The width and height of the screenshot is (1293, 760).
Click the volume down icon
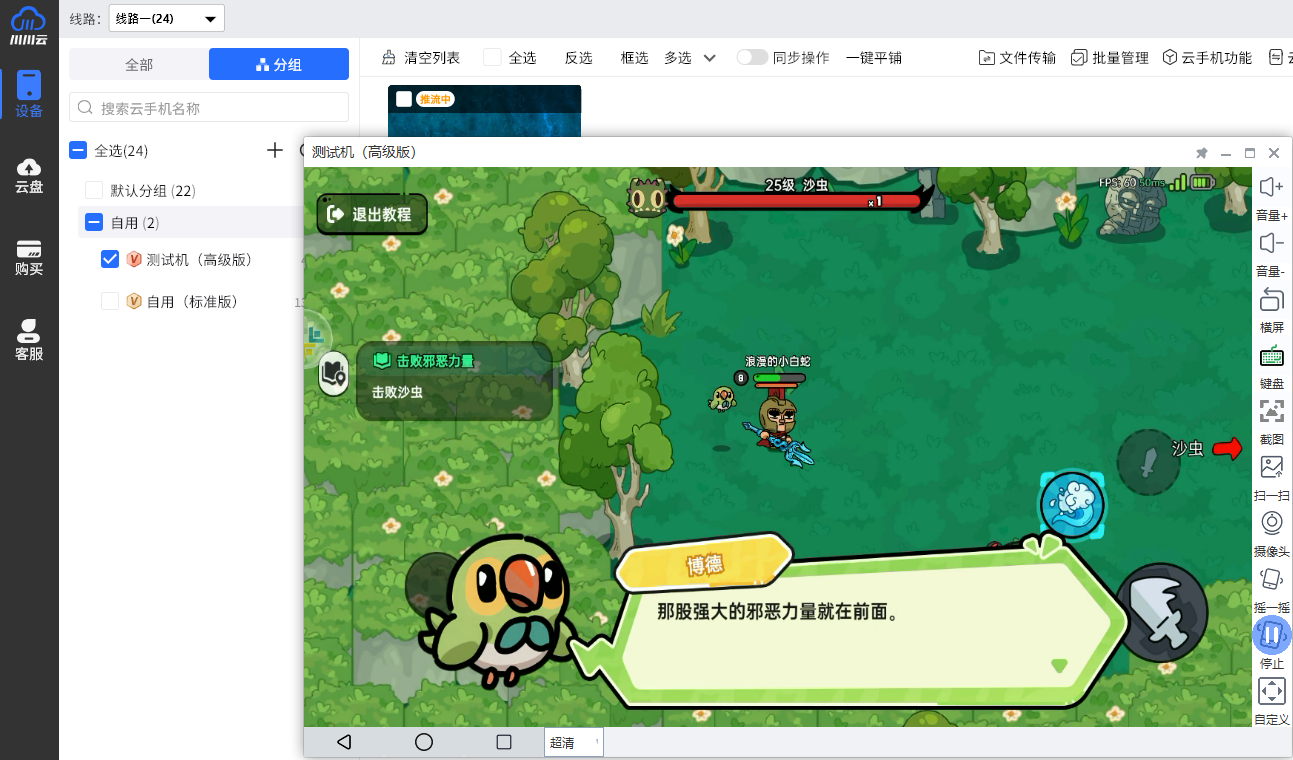(x=1271, y=243)
